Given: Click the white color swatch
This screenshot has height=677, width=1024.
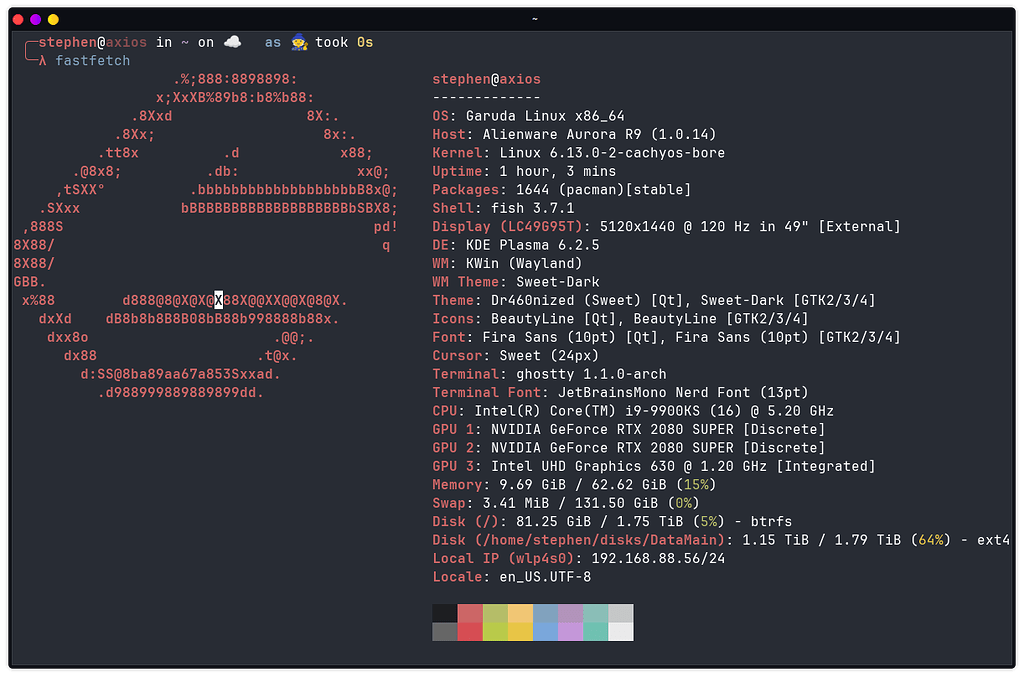Looking at the screenshot, I should coord(621,631).
